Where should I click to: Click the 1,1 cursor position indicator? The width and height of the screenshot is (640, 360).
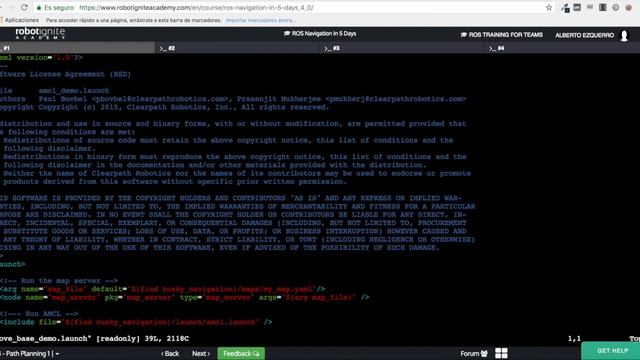pyautogui.click(x=574, y=339)
